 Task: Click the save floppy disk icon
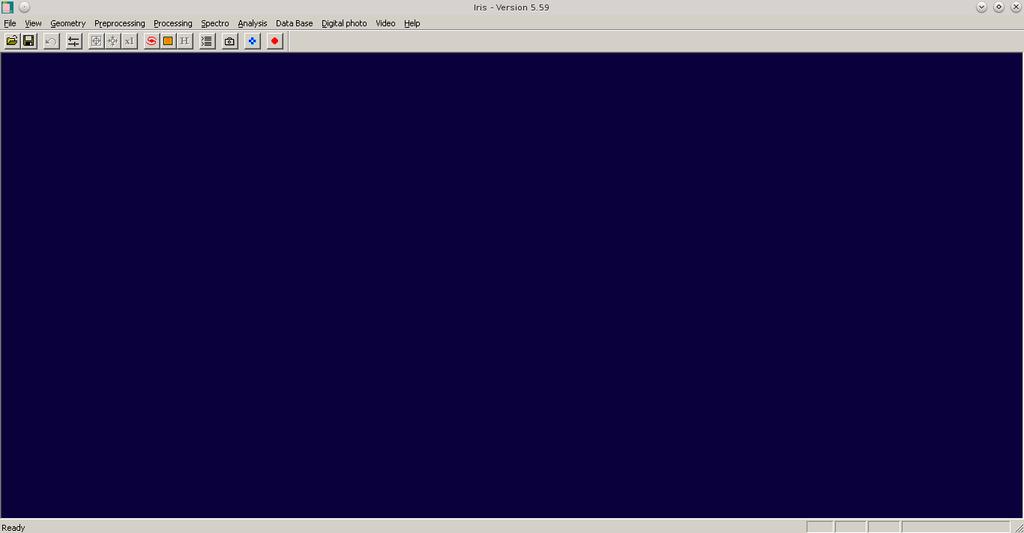[29, 41]
